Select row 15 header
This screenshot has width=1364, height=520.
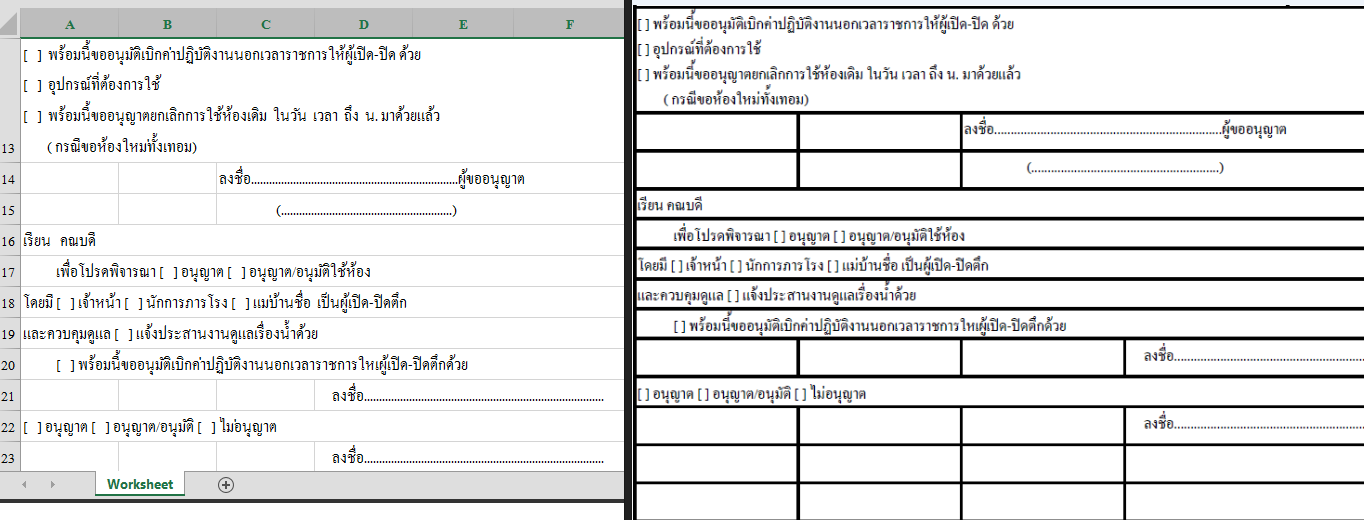(x=10, y=209)
